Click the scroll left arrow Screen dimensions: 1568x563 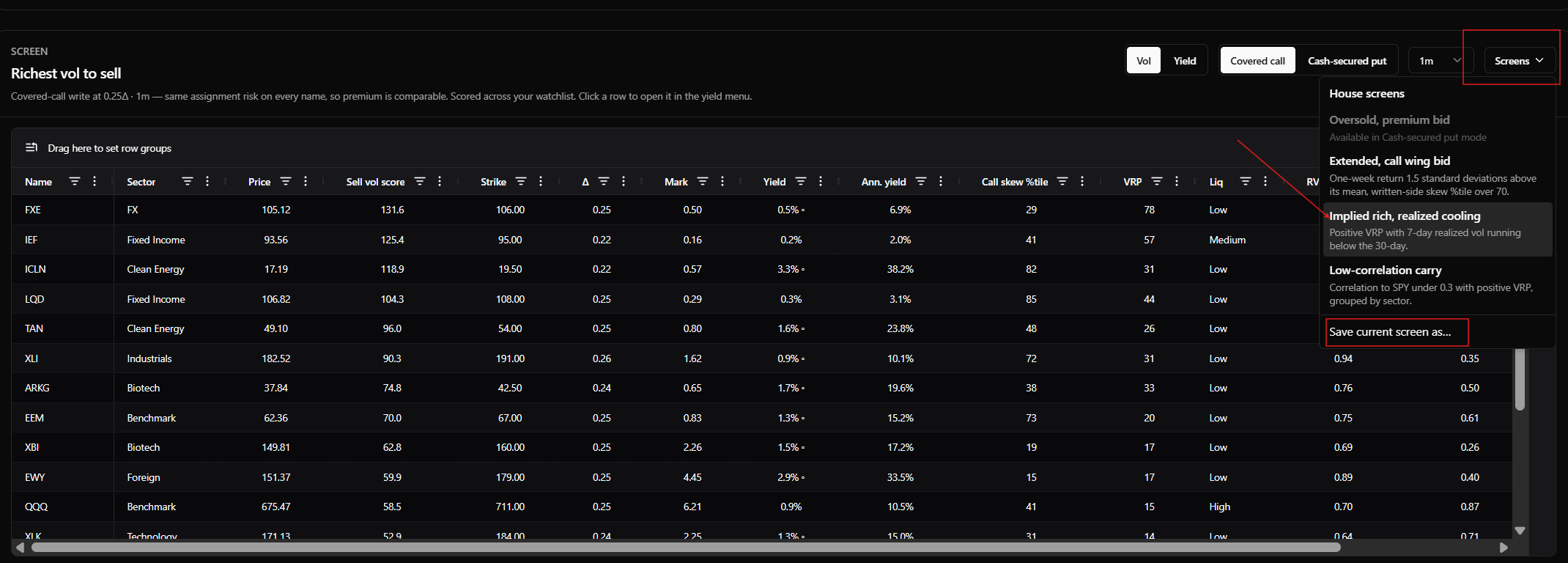point(20,548)
